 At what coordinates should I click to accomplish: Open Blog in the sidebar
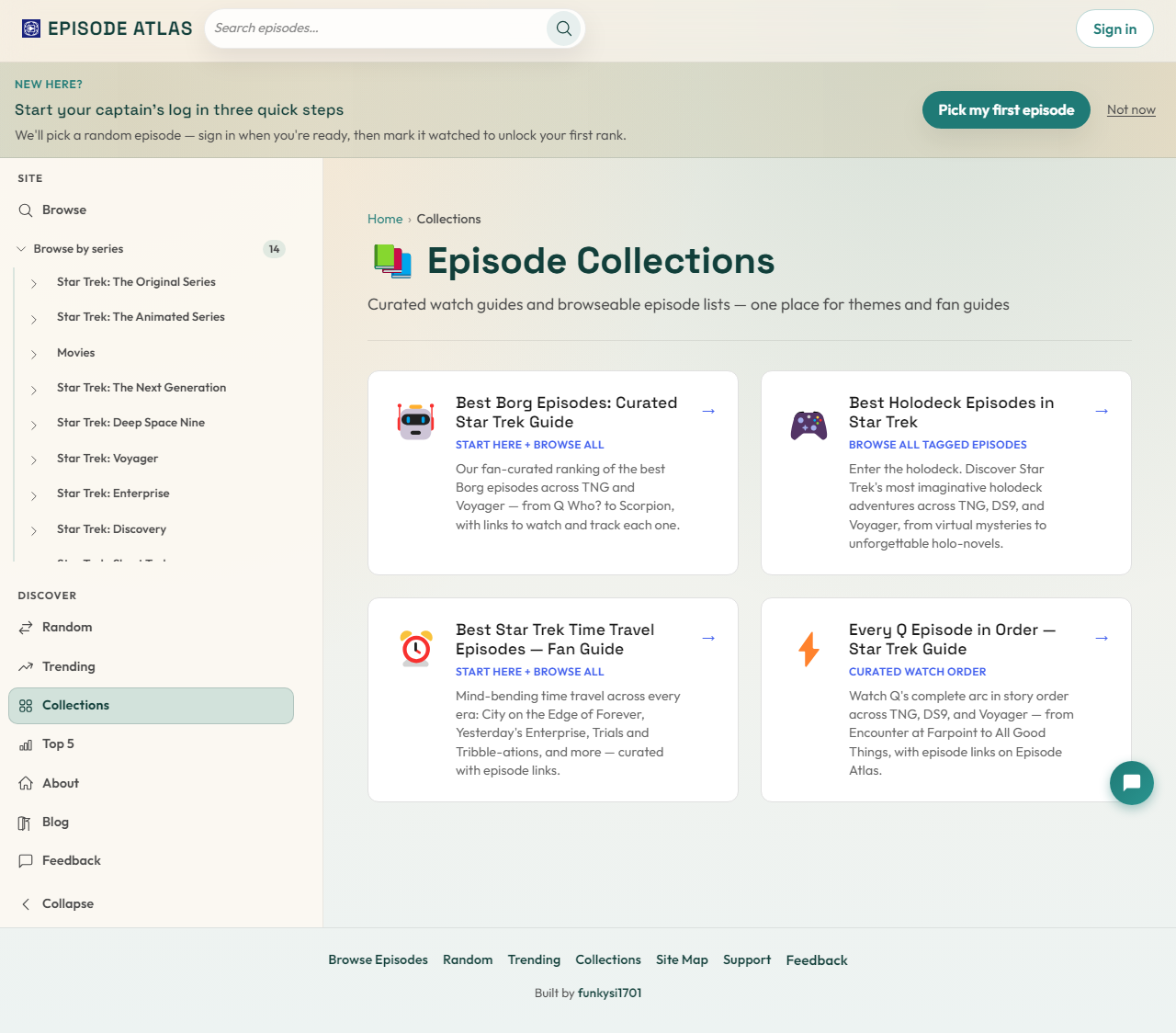151,823
